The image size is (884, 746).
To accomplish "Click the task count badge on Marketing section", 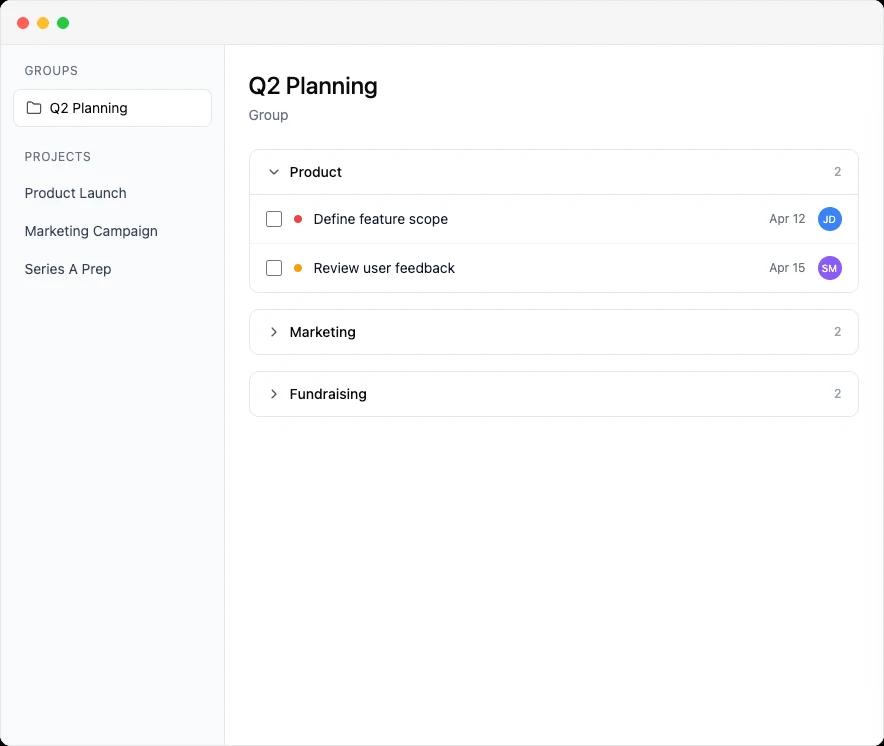I will pyautogui.click(x=837, y=331).
